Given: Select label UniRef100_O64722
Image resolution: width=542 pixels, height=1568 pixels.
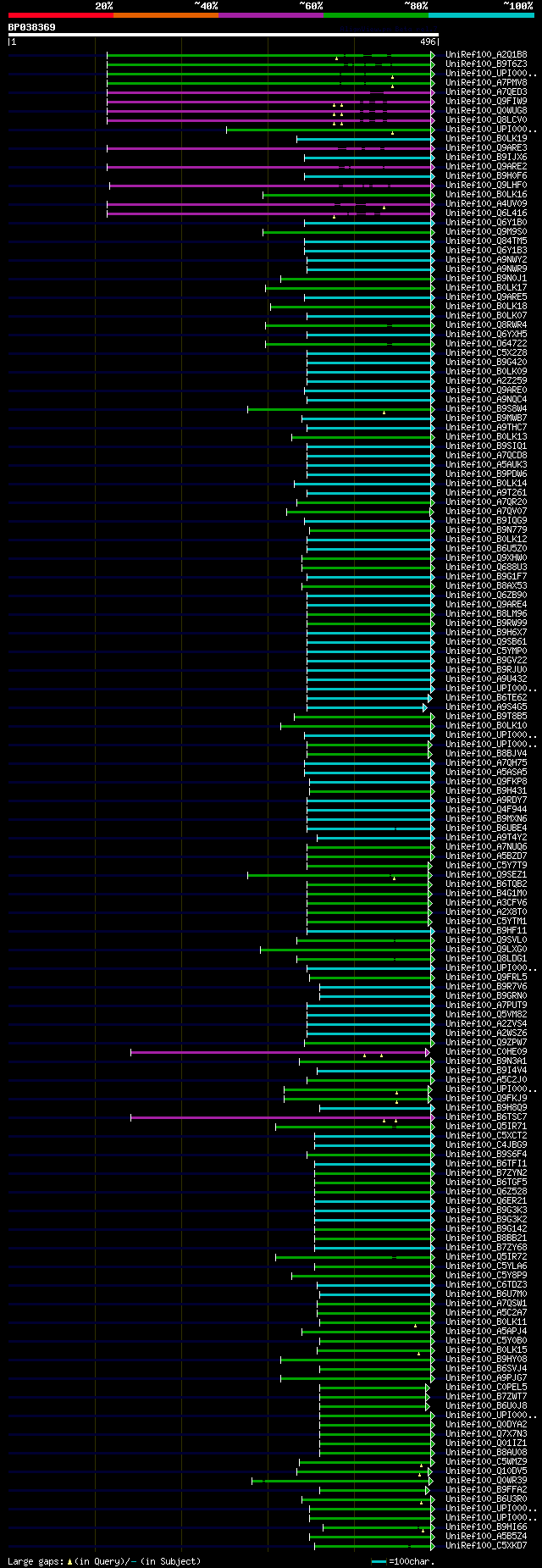Looking at the screenshot, I should pos(486,344).
